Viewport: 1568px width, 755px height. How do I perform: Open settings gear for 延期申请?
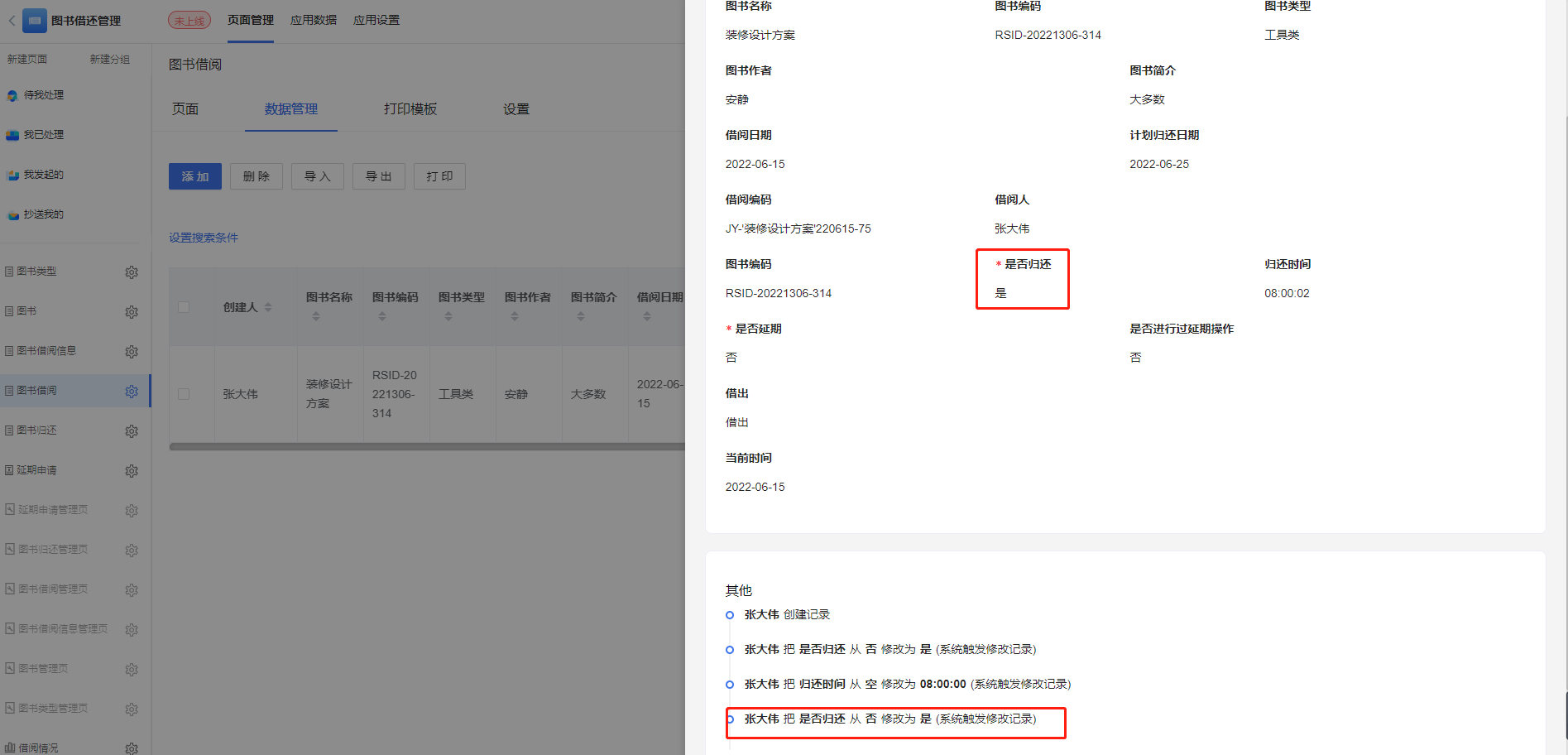pos(132,471)
